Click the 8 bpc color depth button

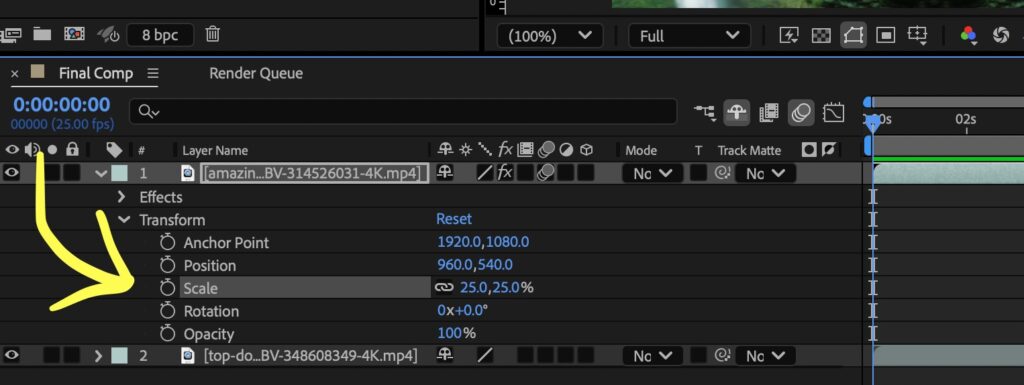[161, 35]
